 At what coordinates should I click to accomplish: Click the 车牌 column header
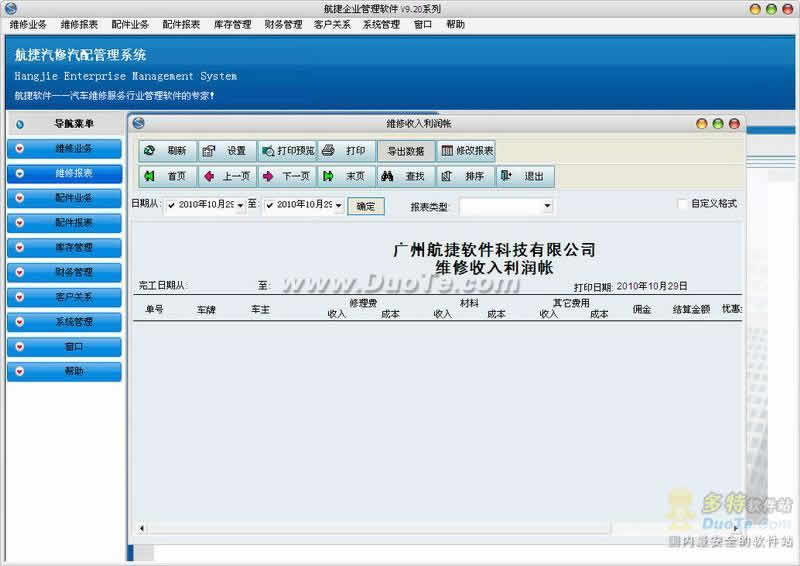click(x=206, y=309)
